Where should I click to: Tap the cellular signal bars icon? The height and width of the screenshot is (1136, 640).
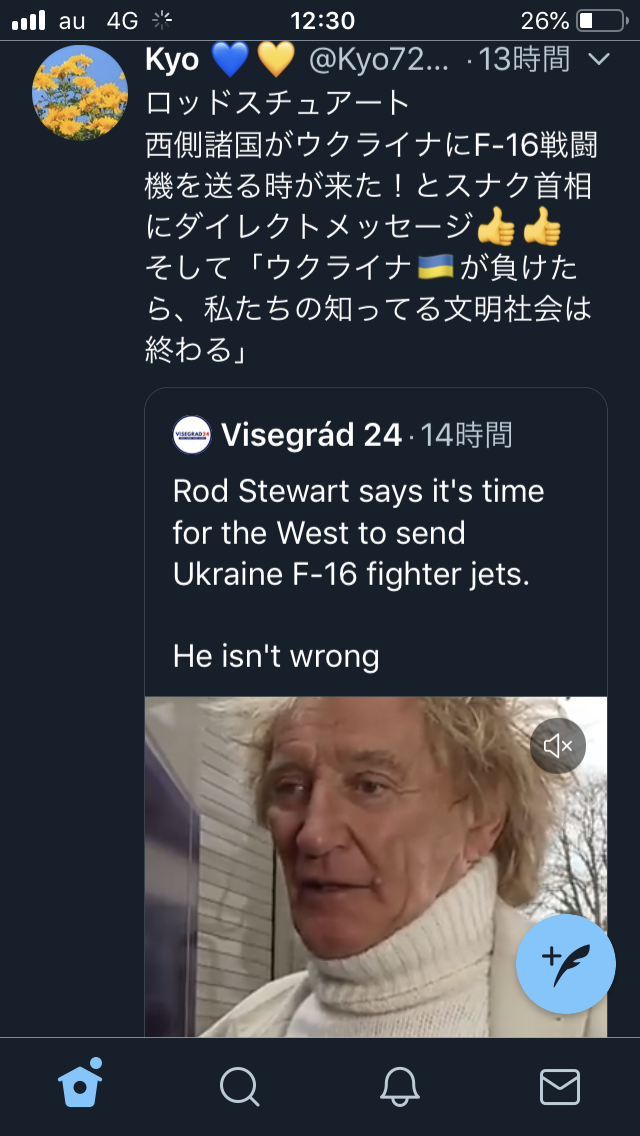[28, 20]
